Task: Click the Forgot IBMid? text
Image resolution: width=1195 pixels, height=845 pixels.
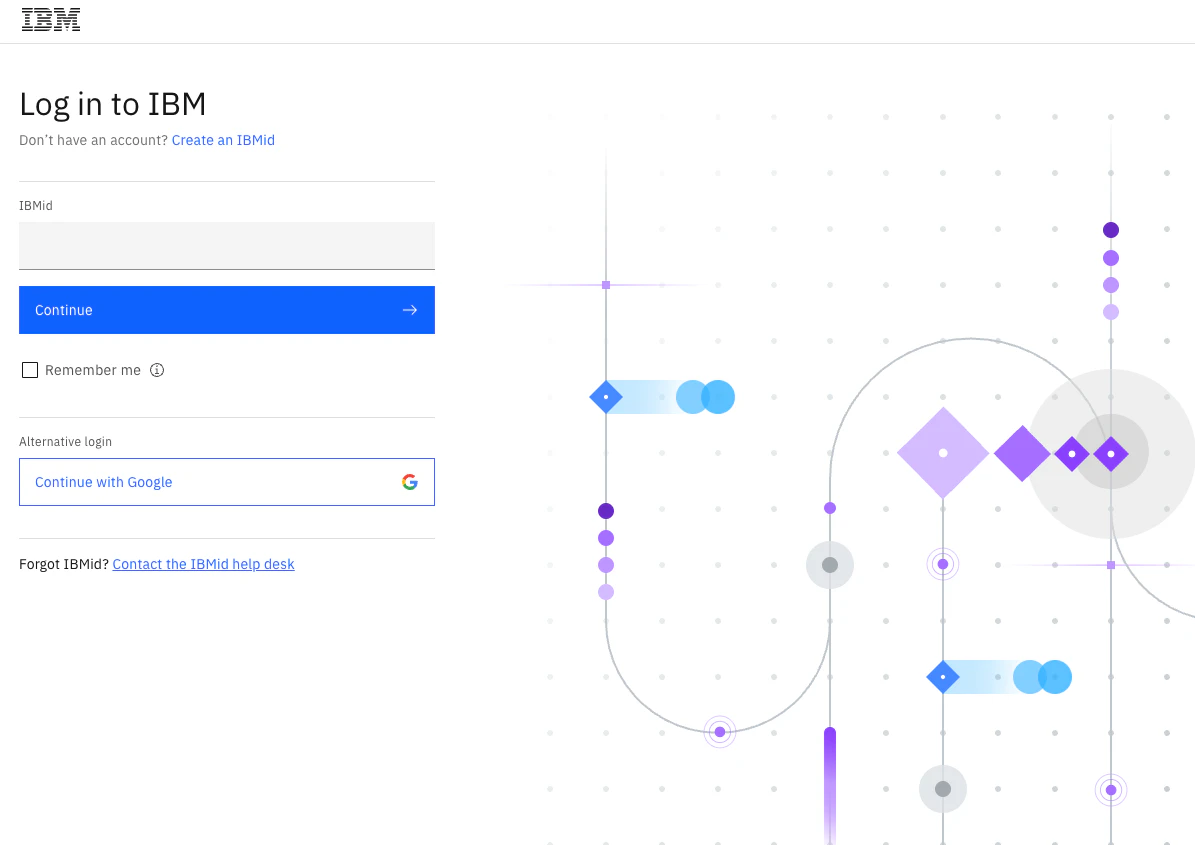Action: [x=64, y=565]
